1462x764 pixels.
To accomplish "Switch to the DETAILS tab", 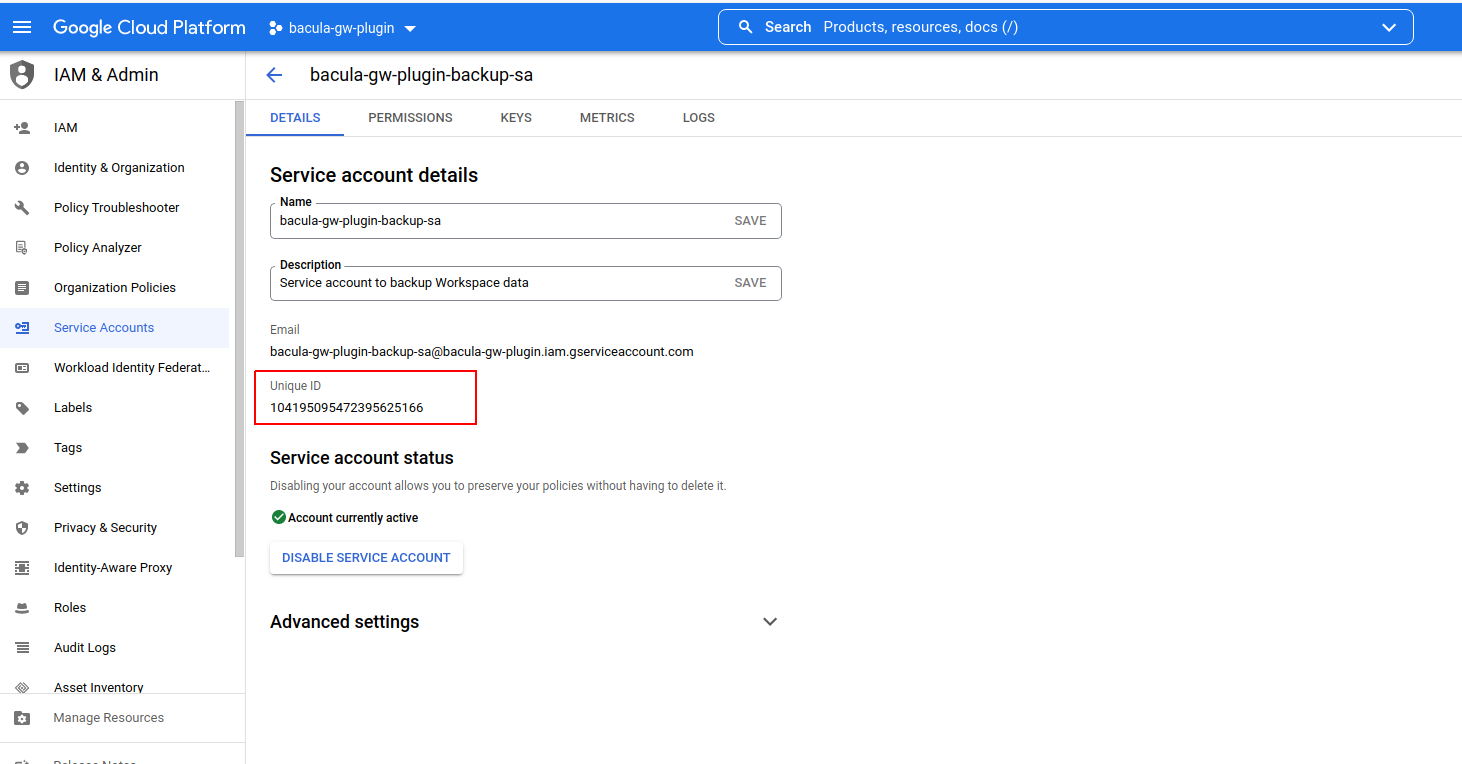I will coord(295,118).
